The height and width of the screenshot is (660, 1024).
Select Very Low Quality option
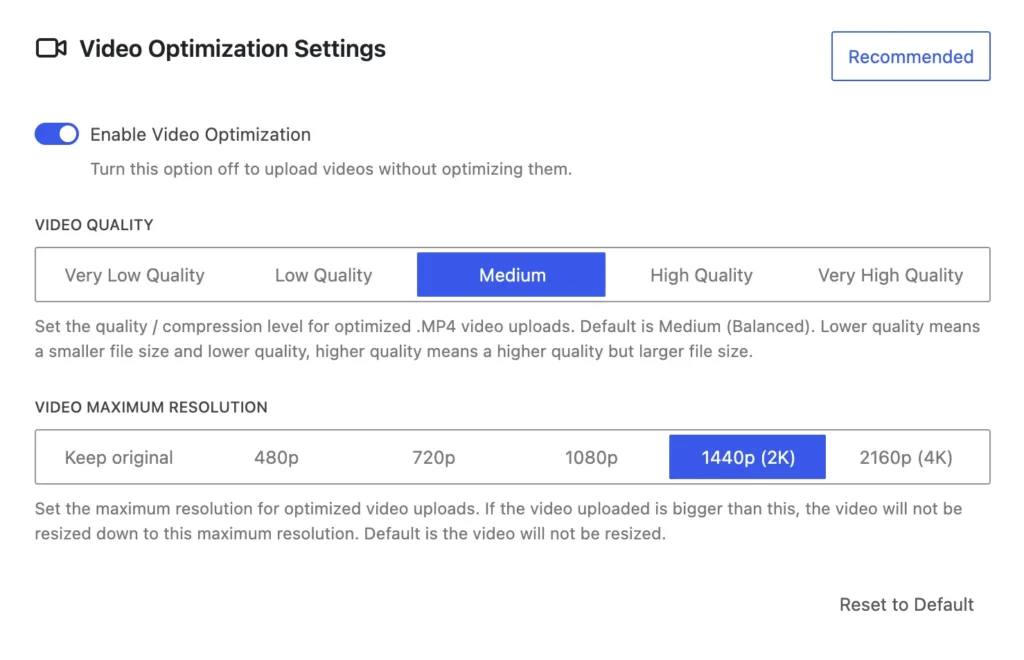pyautogui.click(x=134, y=275)
